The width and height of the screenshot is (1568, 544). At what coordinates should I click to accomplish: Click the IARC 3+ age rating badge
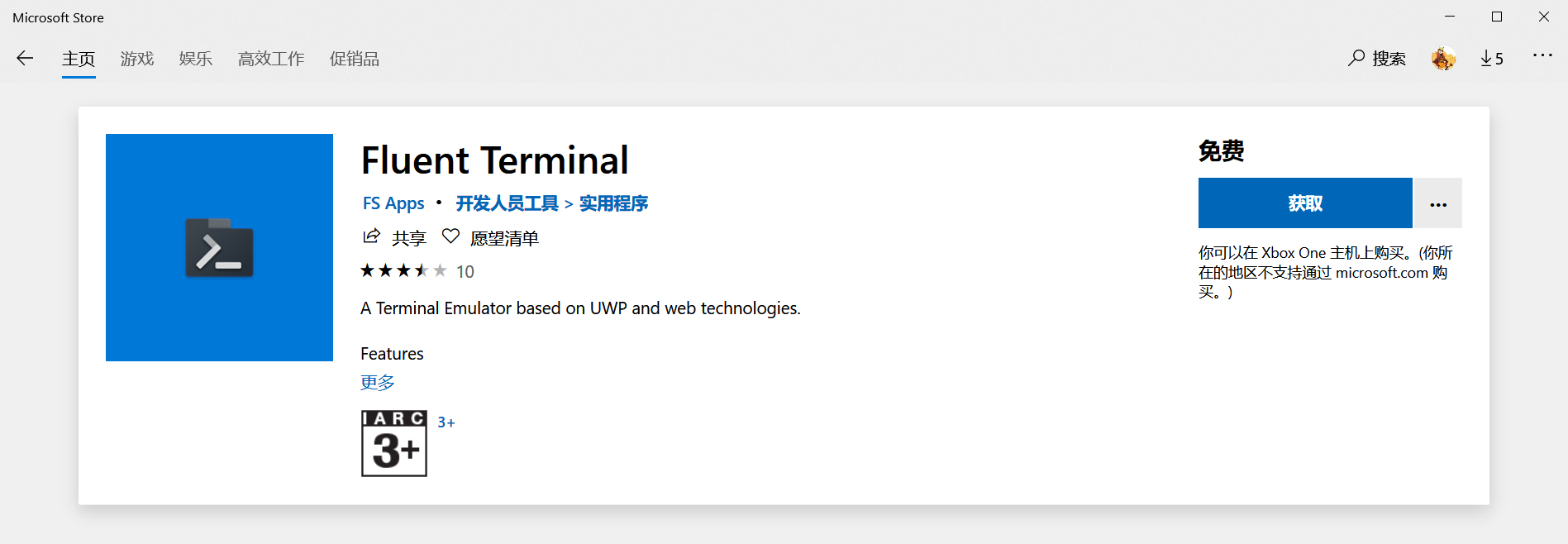tap(393, 443)
